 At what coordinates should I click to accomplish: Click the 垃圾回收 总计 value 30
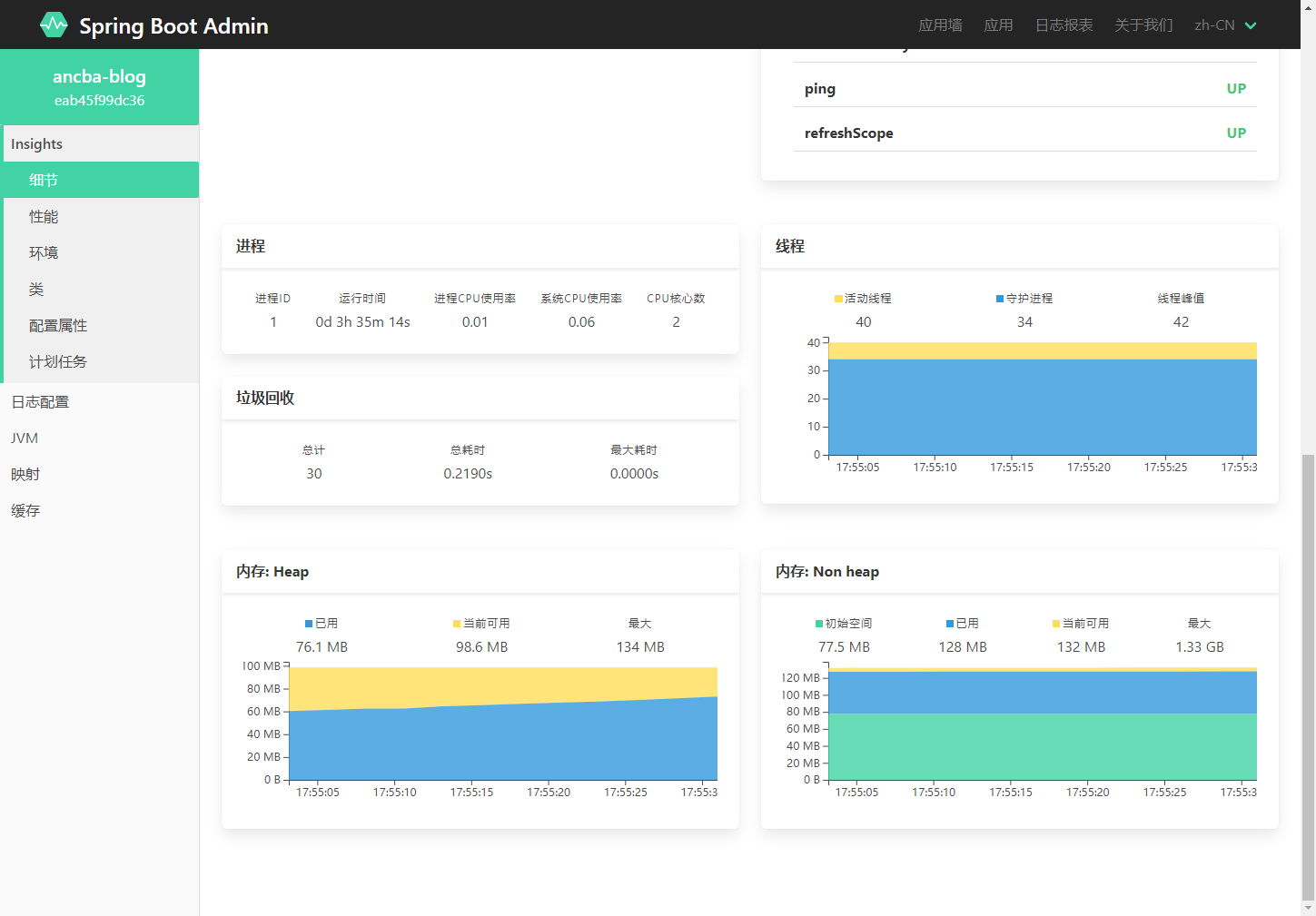click(x=314, y=474)
